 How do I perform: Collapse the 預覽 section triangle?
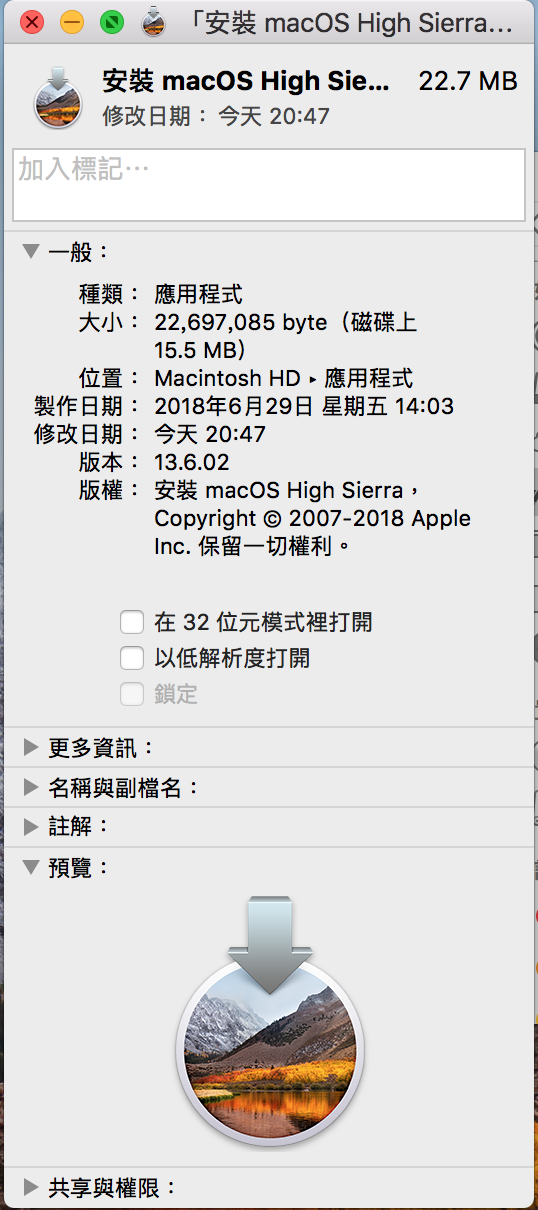tap(31, 868)
